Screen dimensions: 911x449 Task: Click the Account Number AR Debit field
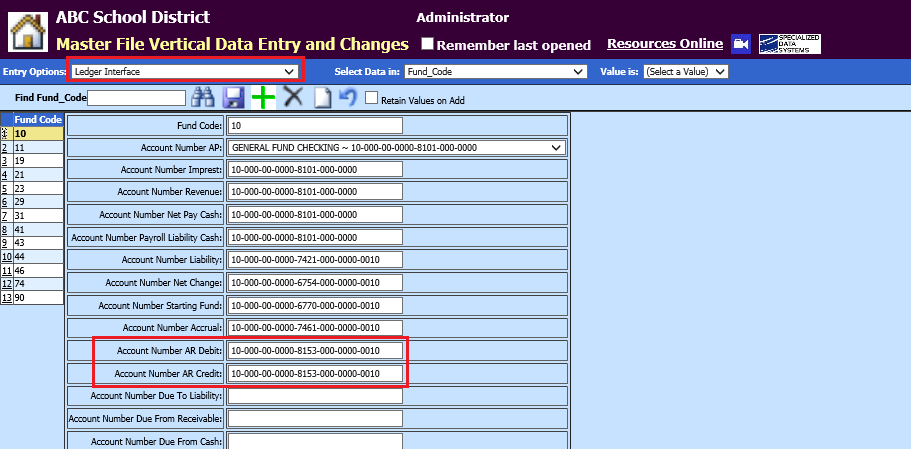(x=315, y=350)
